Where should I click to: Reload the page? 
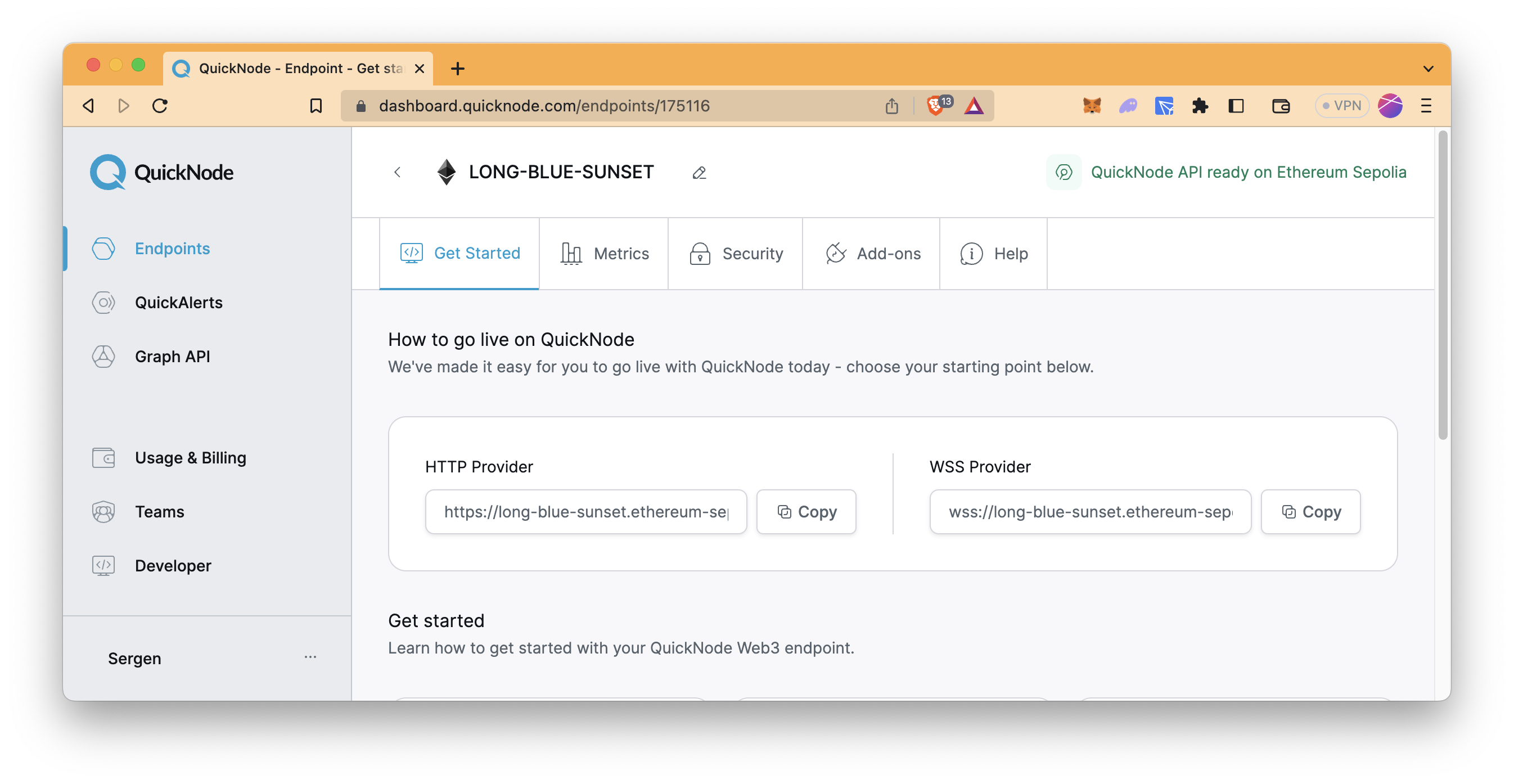click(x=160, y=106)
